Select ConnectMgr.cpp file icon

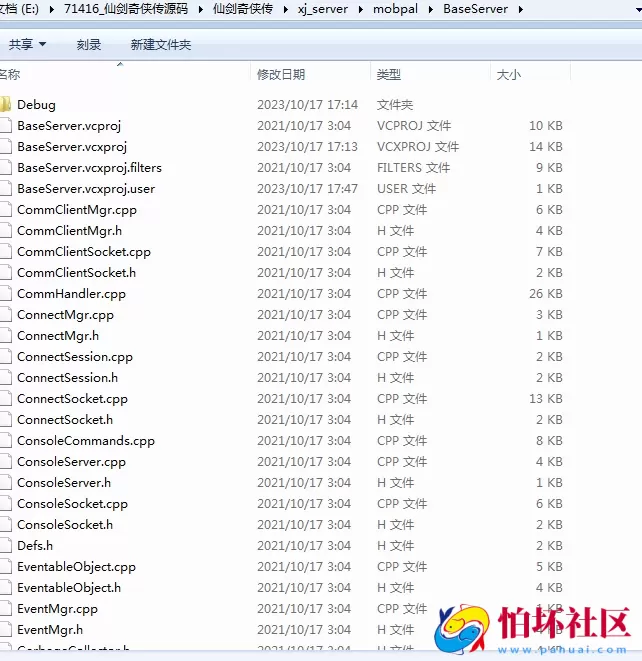tap(5, 314)
